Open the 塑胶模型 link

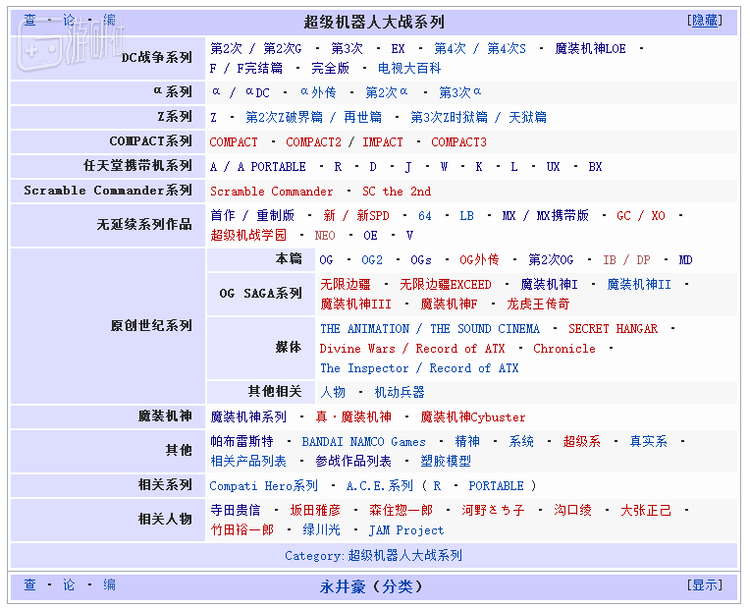point(445,461)
